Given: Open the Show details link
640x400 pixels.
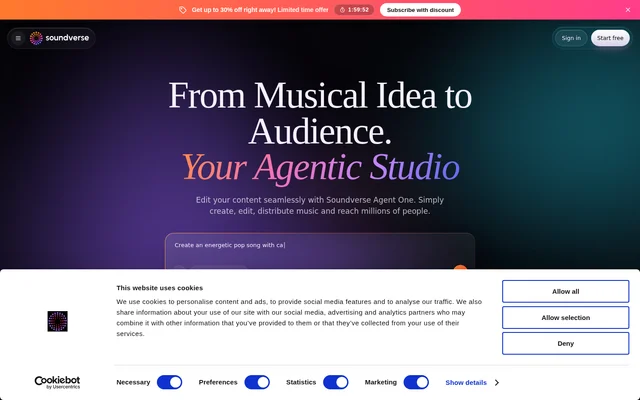Looking at the screenshot, I should (x=466, y=382).
